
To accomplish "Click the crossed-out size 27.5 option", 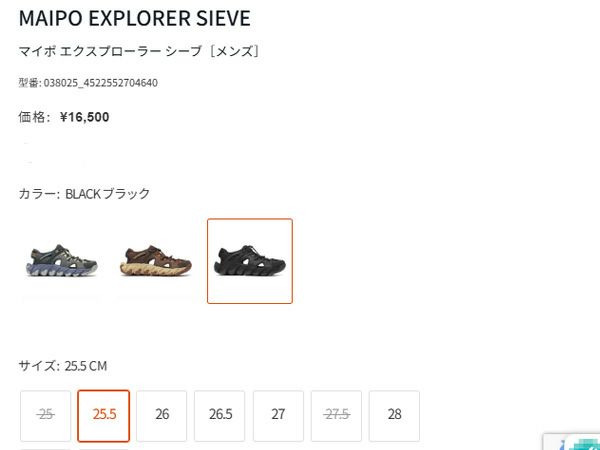I will (336, 415).
